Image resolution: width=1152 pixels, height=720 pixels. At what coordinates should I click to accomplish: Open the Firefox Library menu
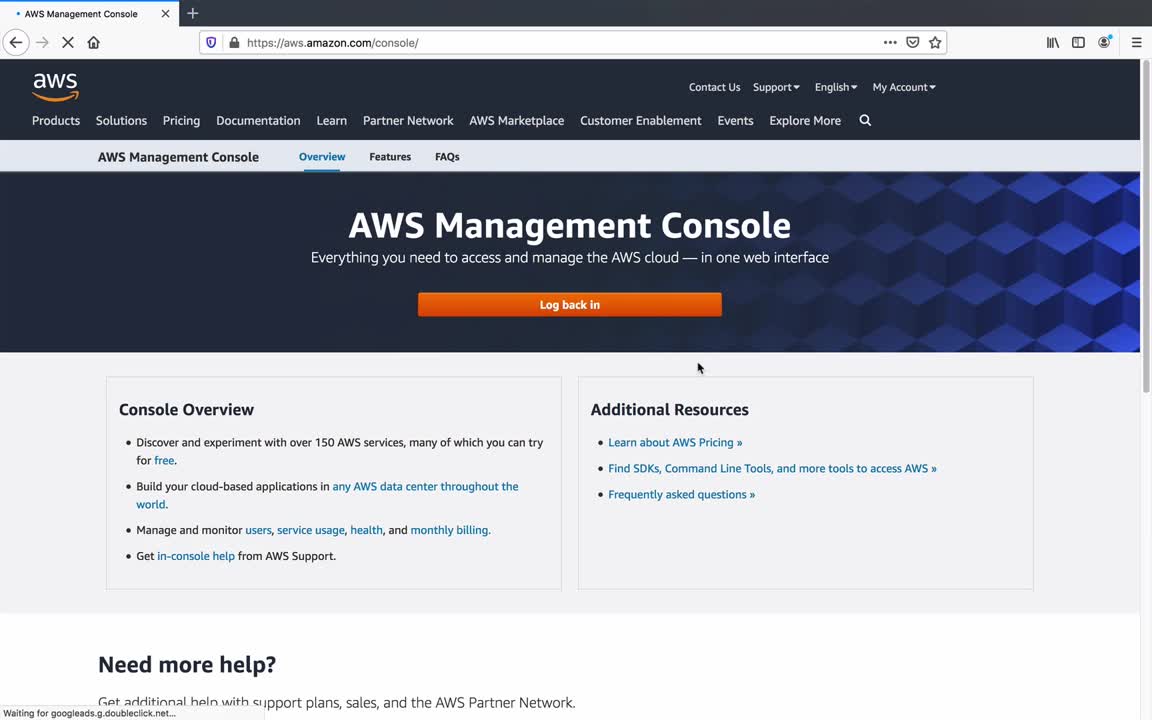click(x=1052, y=43)
